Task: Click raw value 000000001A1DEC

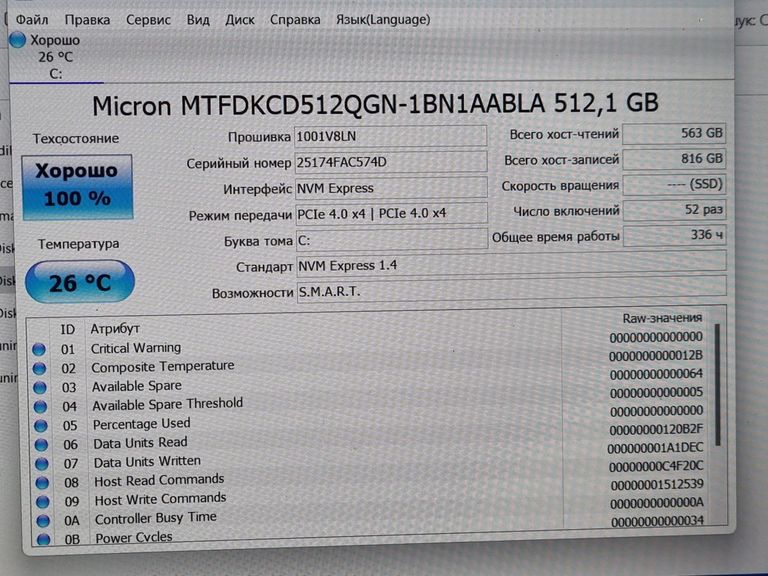Action: [x=656, y=448]
